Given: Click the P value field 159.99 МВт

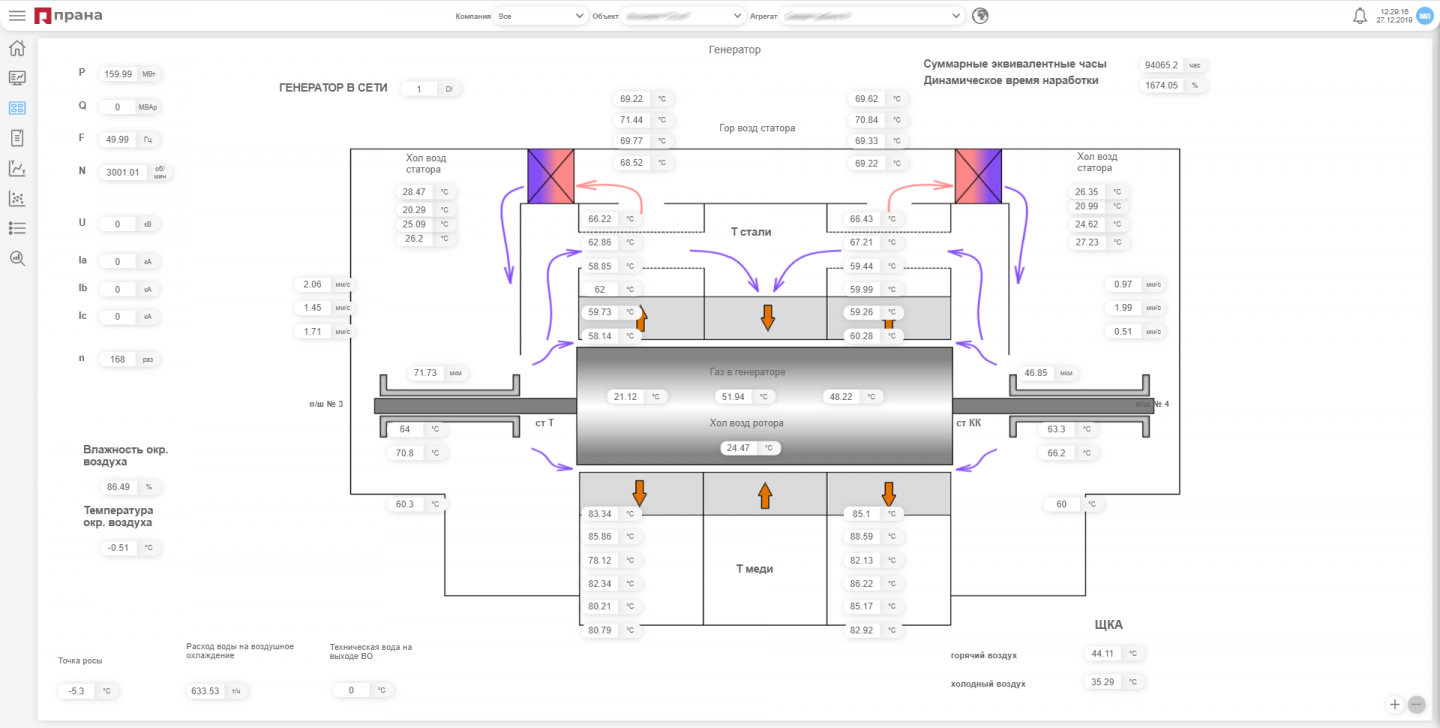Looking at the screenshot, I should click(131, 73).
